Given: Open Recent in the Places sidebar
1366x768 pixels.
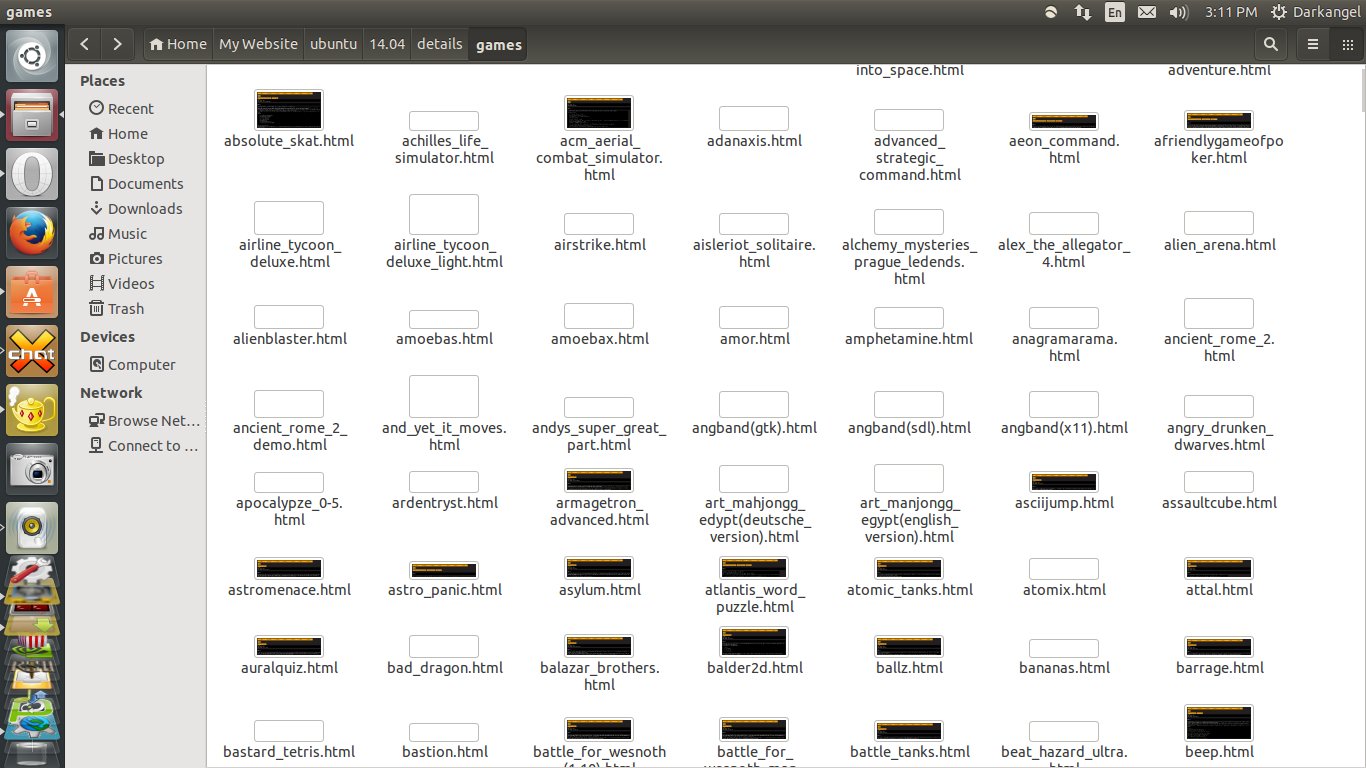Looking at the screenshot, I should 131,108.
